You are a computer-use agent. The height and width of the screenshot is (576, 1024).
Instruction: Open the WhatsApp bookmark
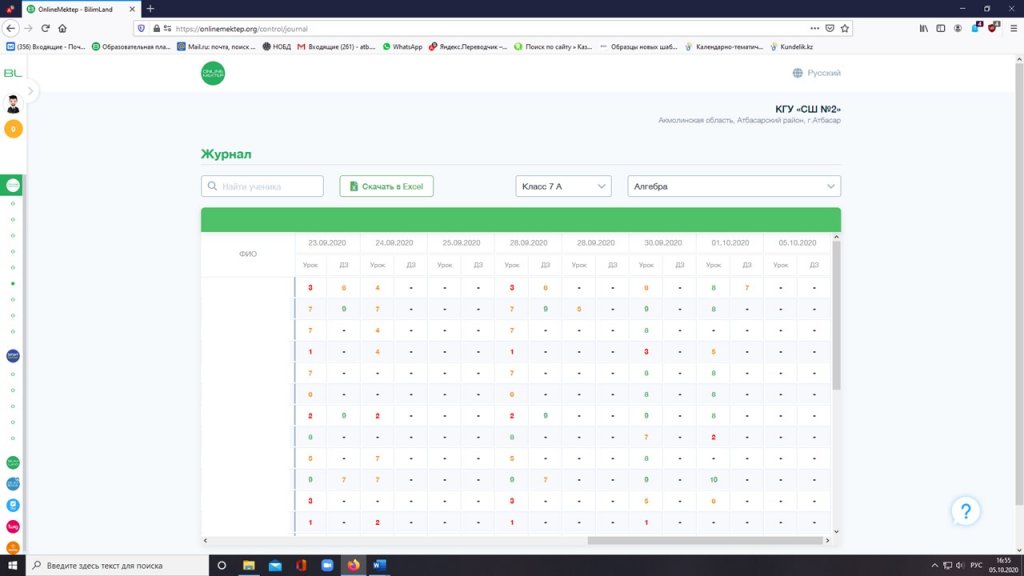click(x=402, y=46)
